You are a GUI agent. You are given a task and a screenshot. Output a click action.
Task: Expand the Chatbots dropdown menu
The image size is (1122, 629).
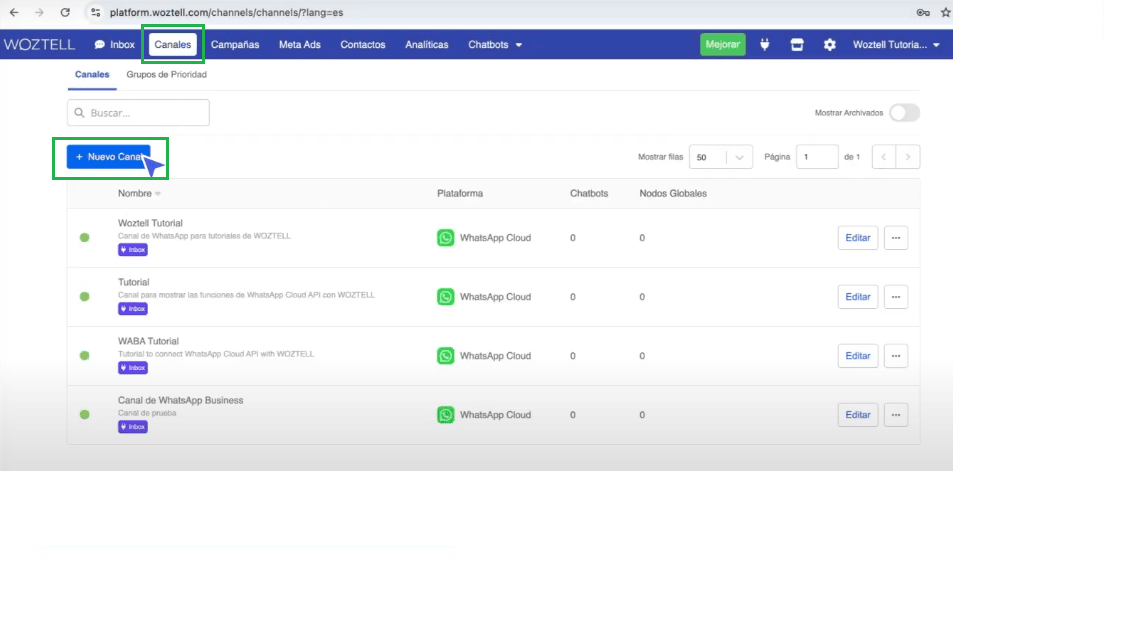[x=494, y=44]
